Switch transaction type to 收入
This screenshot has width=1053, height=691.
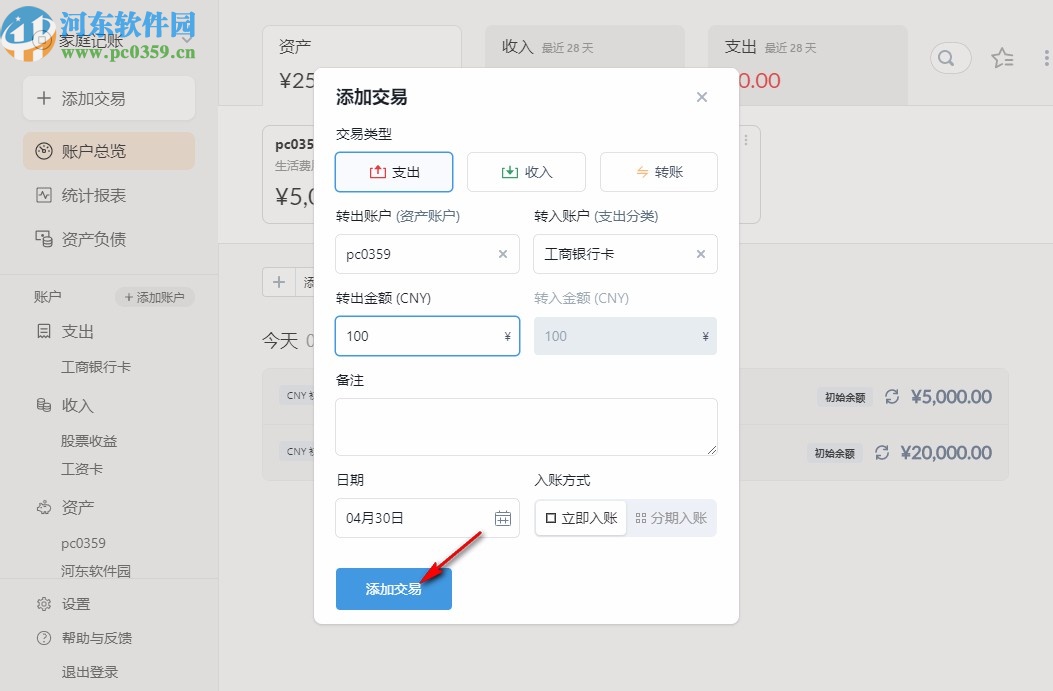(526, 171)
